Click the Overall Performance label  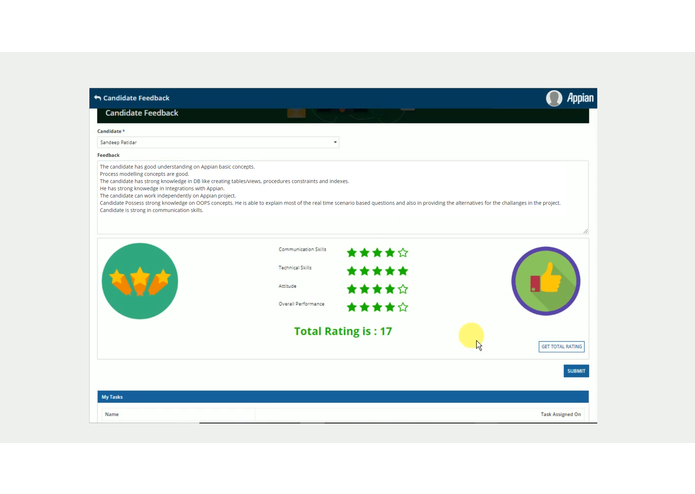(x=301, y=304)
